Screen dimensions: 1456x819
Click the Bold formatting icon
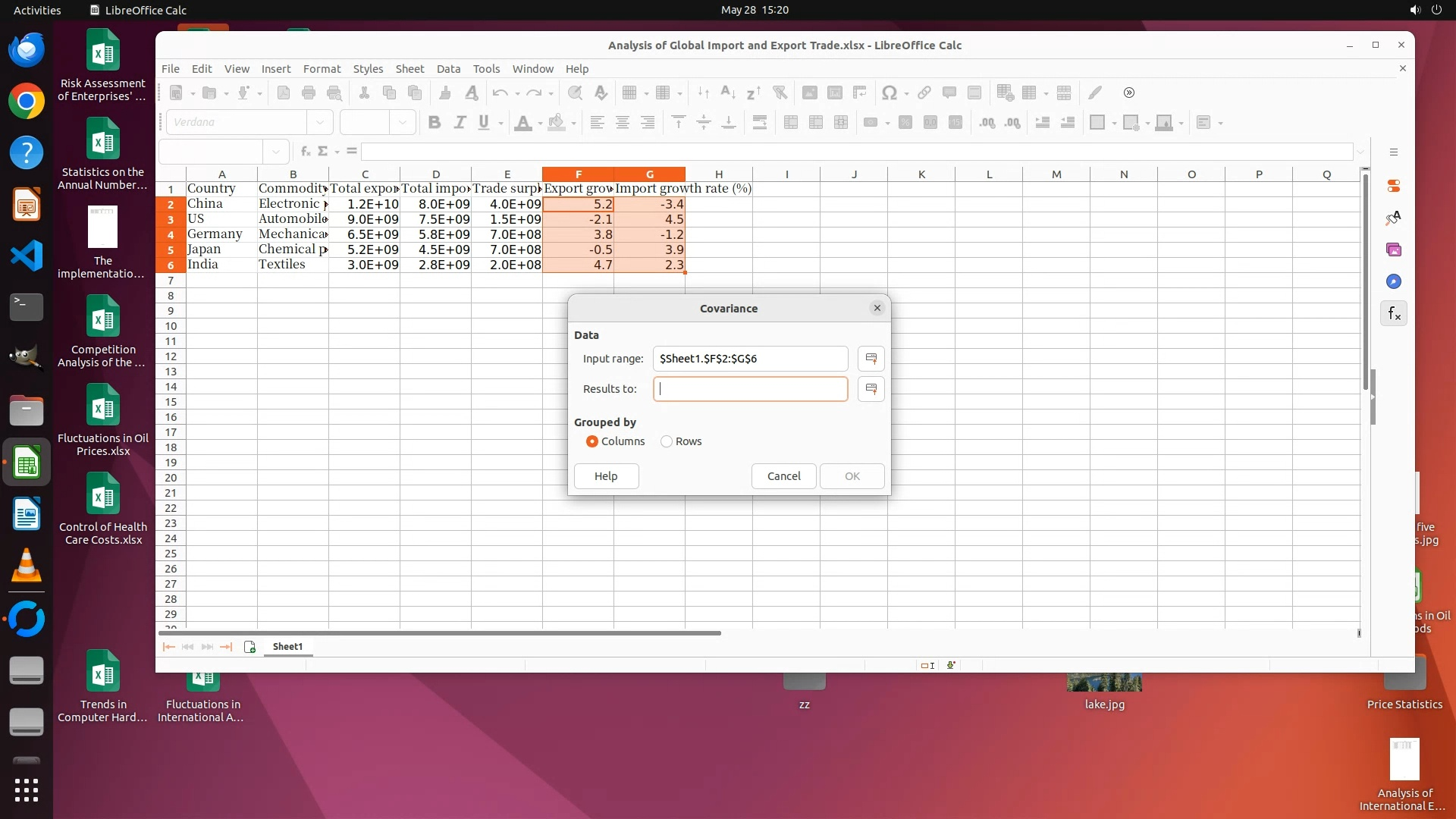coord(435,122)
